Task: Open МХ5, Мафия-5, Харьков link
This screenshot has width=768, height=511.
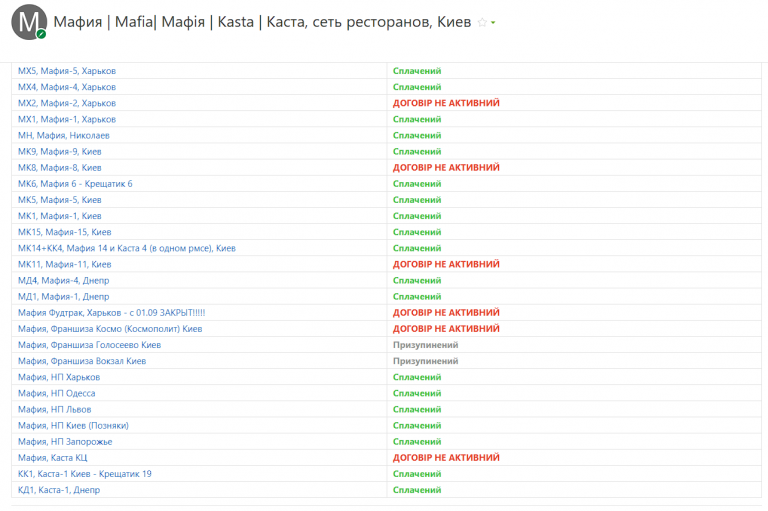Action: click(x=67, y=71)
